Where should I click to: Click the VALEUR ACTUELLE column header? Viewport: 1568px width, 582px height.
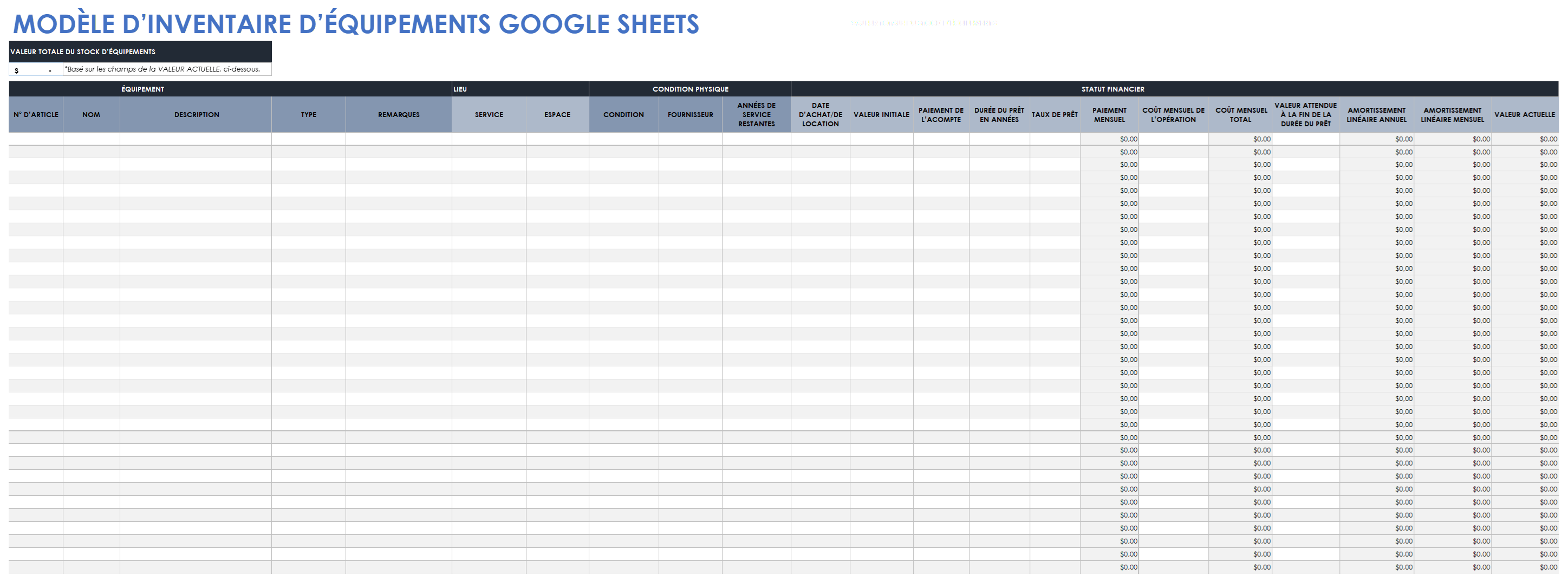[x=1525, y=114]
